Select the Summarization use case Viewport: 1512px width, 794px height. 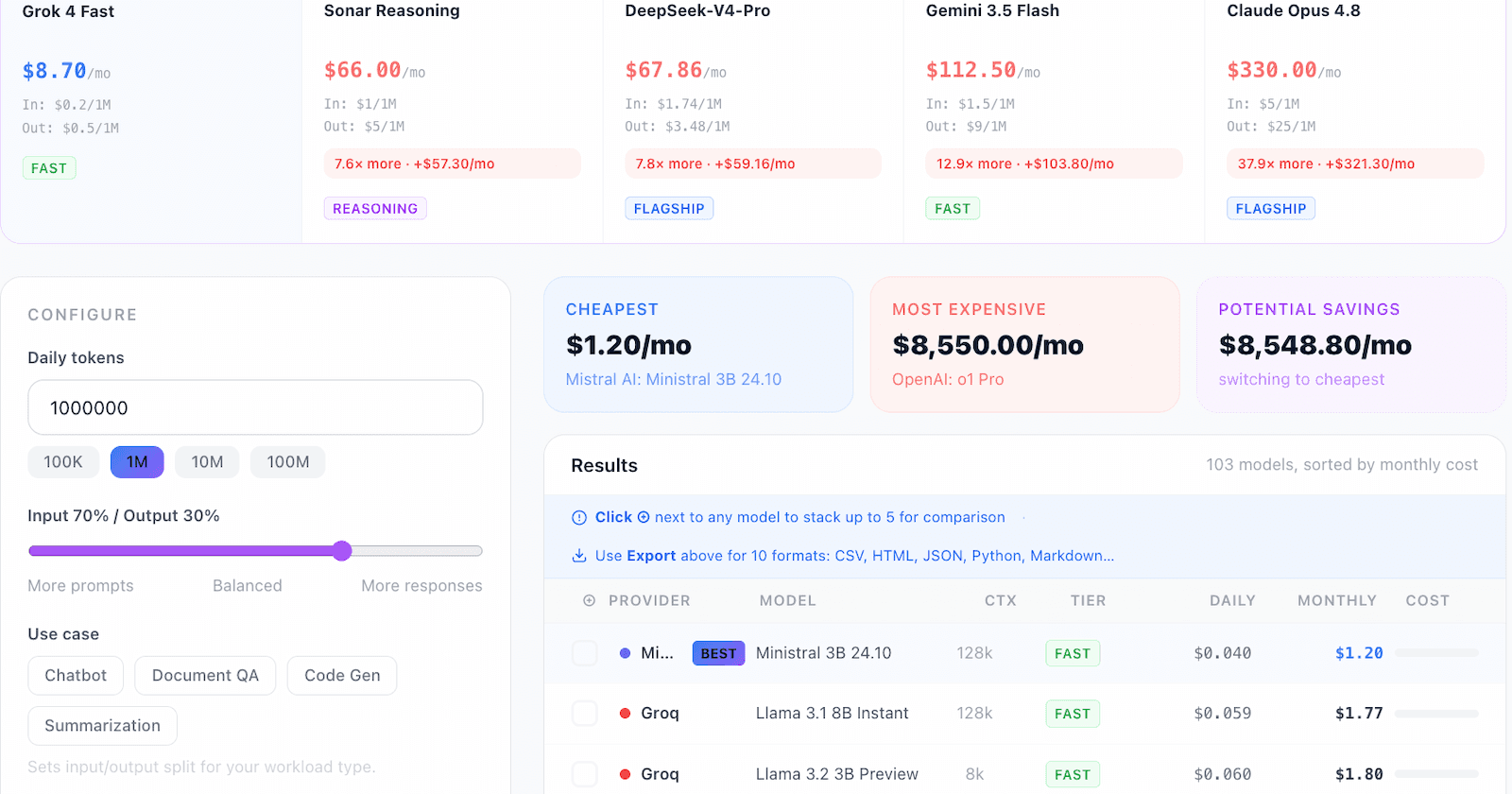(102, 726)
